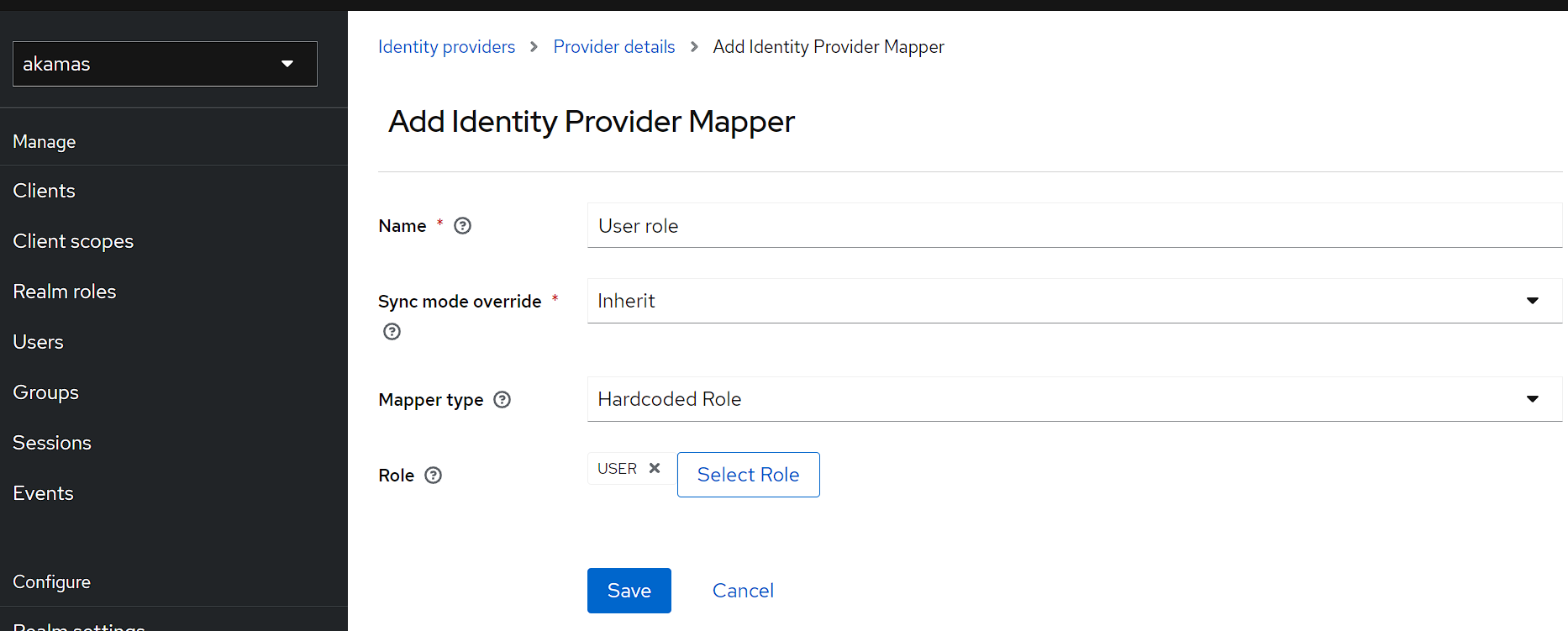Open Sessions in the sidebar
This screenshot has height=631, width=1568.
click(x=52, y=443)
